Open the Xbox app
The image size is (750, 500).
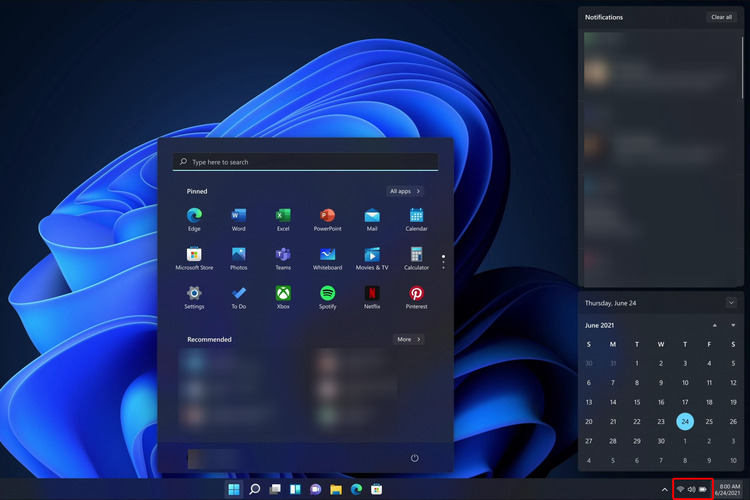(x=283, y=293)
